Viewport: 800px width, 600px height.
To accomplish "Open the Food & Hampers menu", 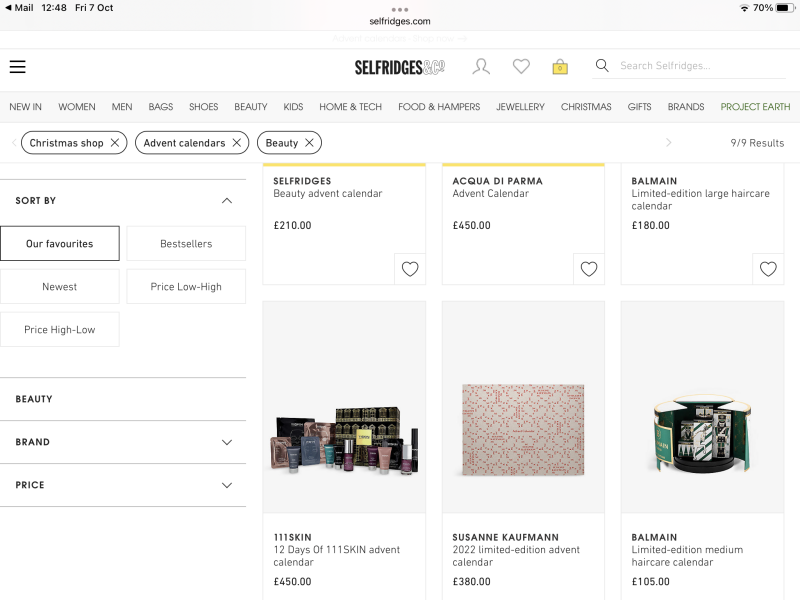I will coord(439,107).
